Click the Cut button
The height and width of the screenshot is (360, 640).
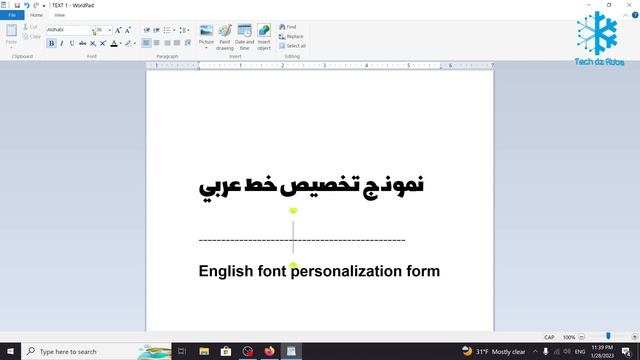coord(30,27)
